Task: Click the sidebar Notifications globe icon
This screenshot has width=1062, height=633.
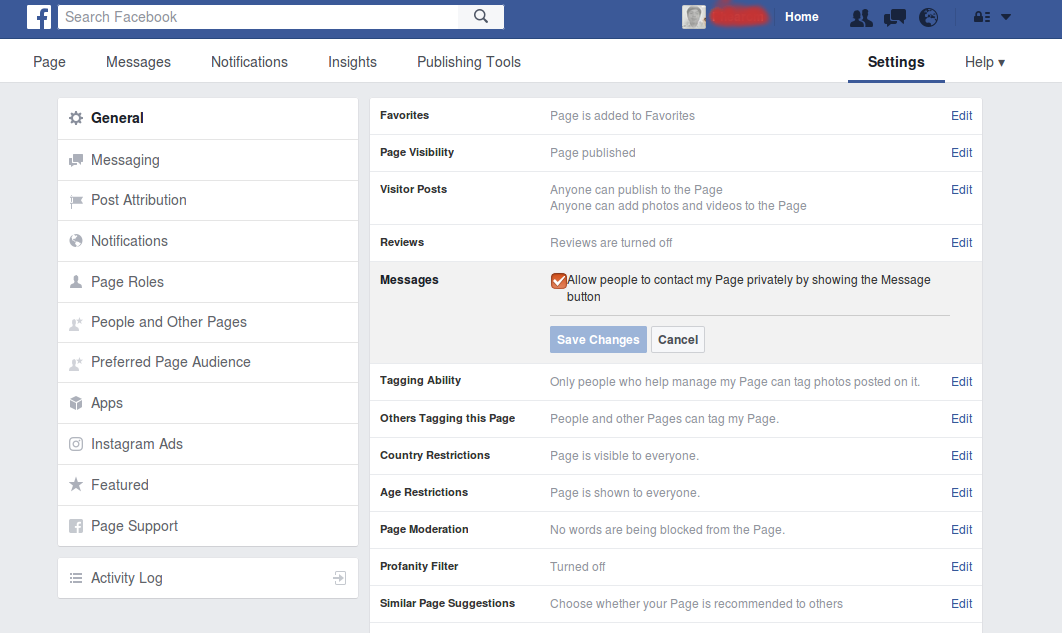Action: click(76, 241)
